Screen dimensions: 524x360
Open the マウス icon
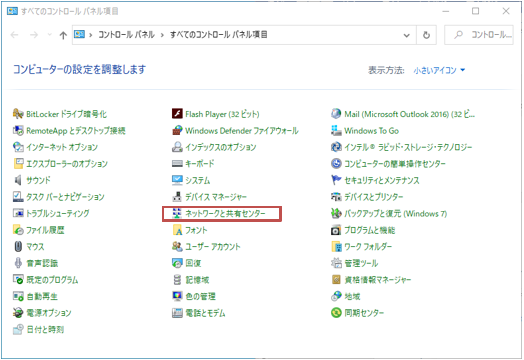click(x=18, y=246)
